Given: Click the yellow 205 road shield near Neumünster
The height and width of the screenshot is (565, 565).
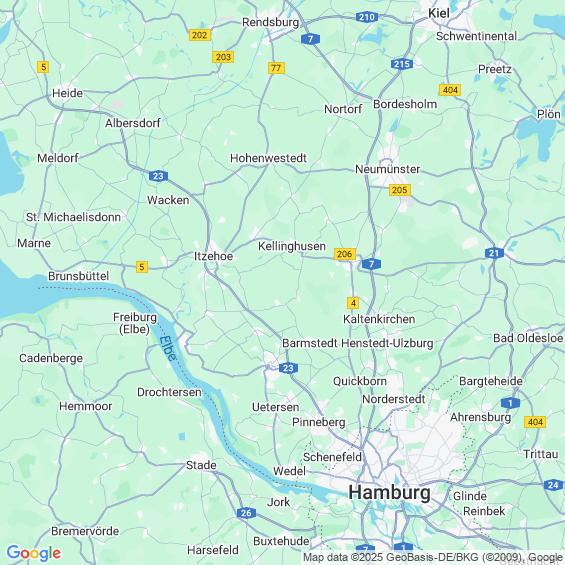Looking at the screenshot, I should (x=400, y=190).
